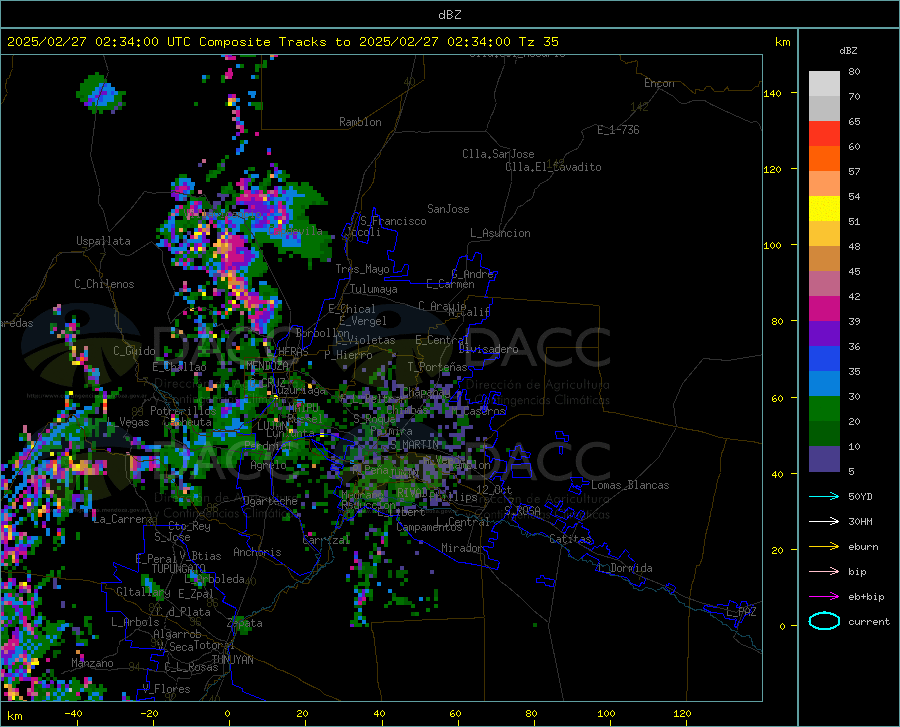Click the 'L_Asuncion' map label
Screen dimensions: 900x727
coord(500,233)
